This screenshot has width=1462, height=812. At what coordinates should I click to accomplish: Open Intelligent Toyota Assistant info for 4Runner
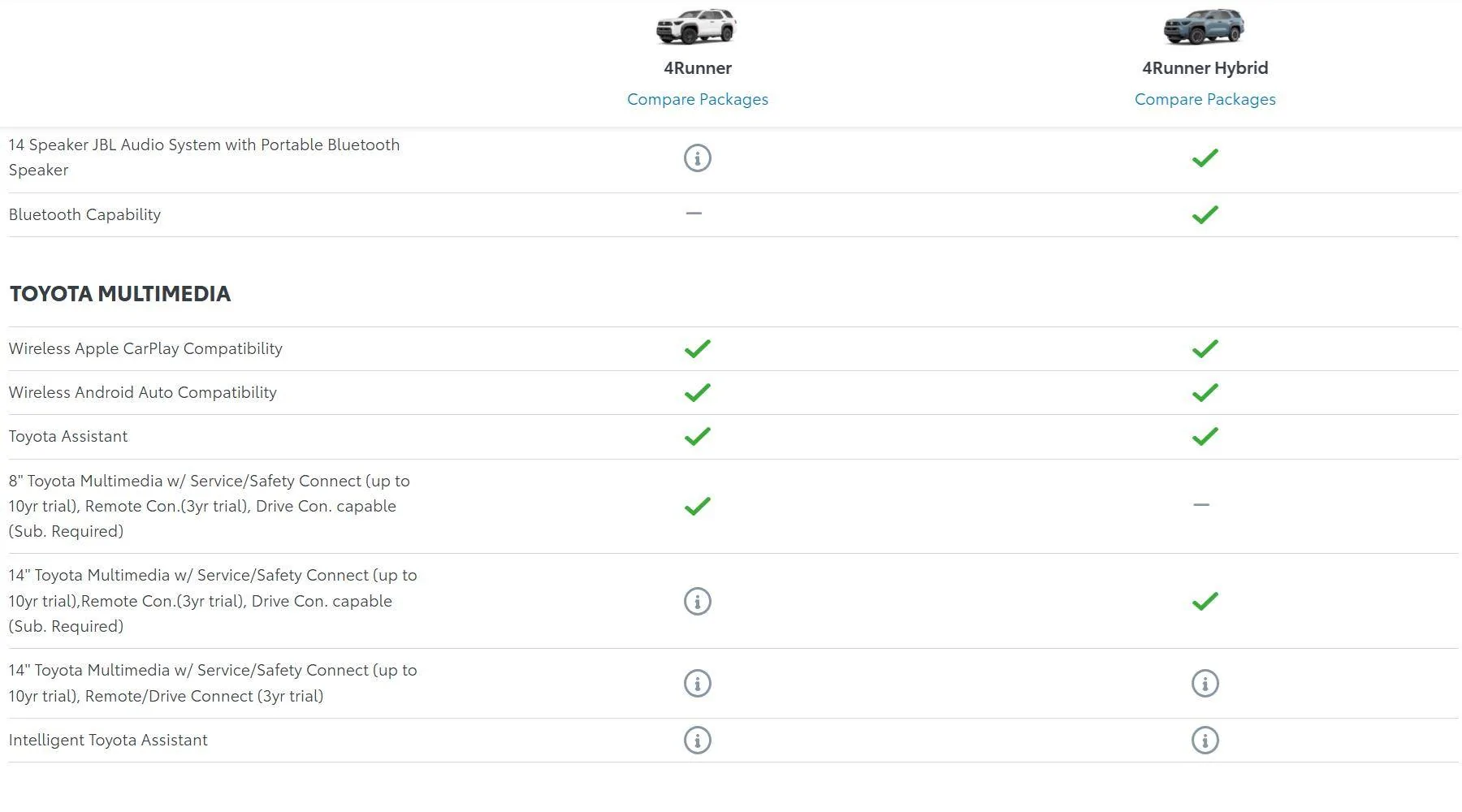point(697,741)
